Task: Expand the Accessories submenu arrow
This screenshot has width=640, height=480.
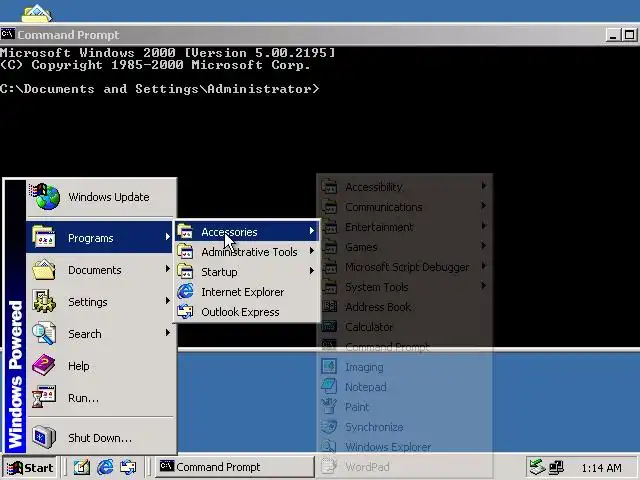Action: click(312, 231)
